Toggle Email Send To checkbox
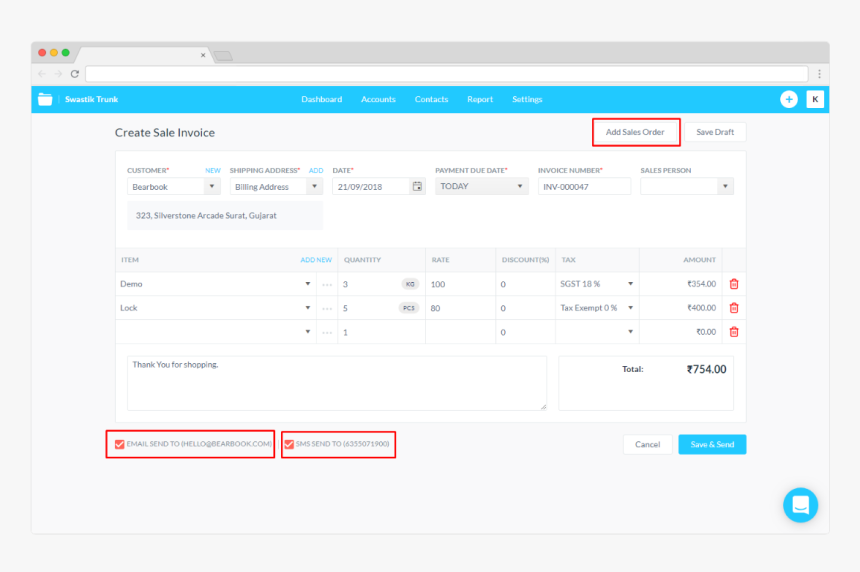 coord(119,444)
